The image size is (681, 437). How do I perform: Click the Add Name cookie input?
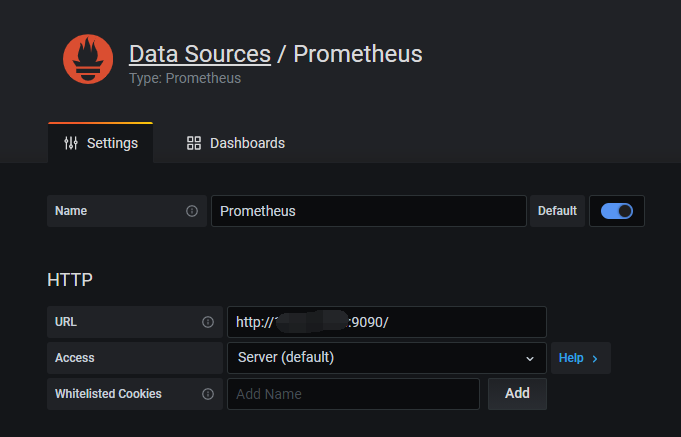[353, 394]
